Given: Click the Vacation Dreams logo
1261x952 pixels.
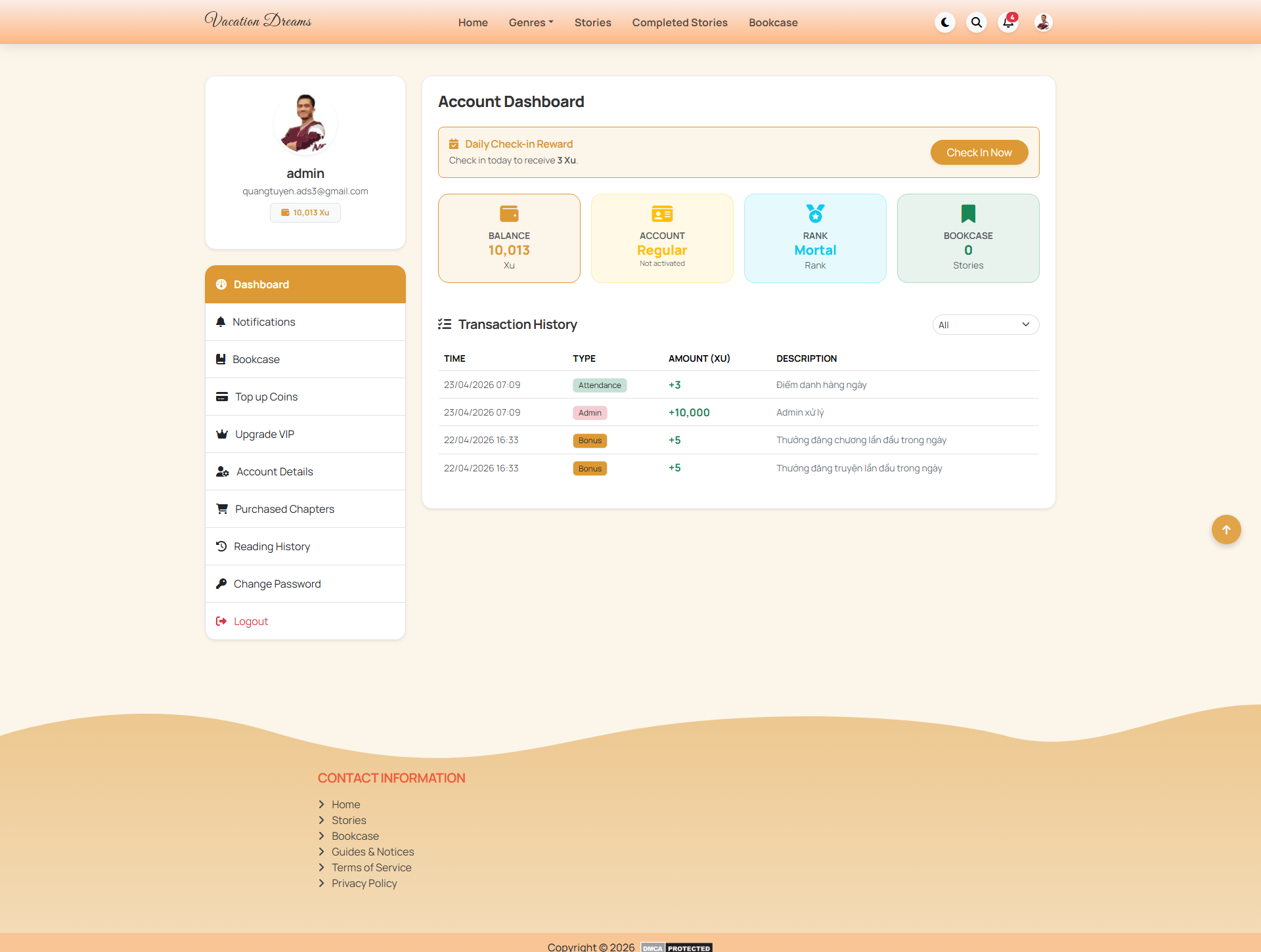Looking at the screenshot, I should tap(257, 20).
